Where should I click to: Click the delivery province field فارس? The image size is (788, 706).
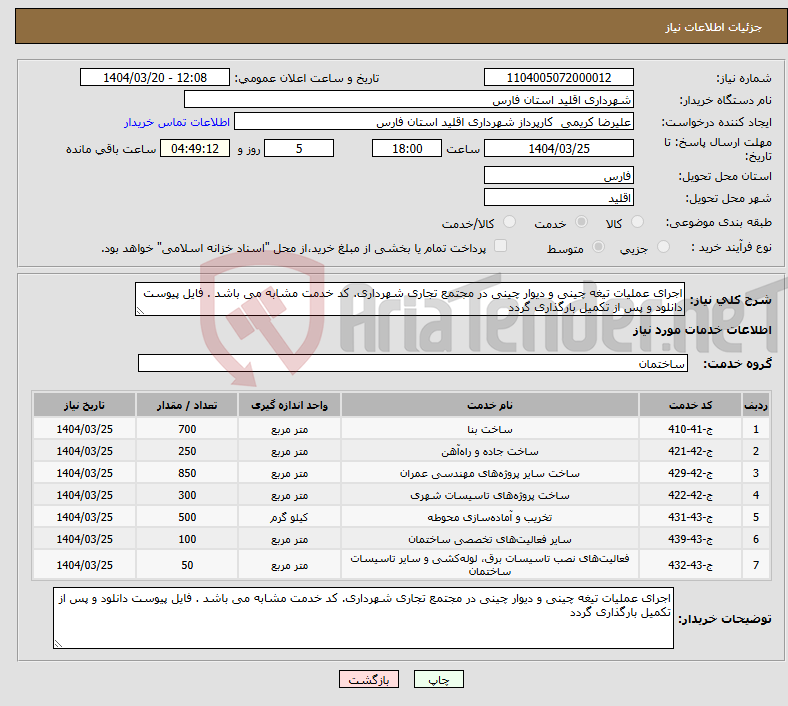click(558, 175)
